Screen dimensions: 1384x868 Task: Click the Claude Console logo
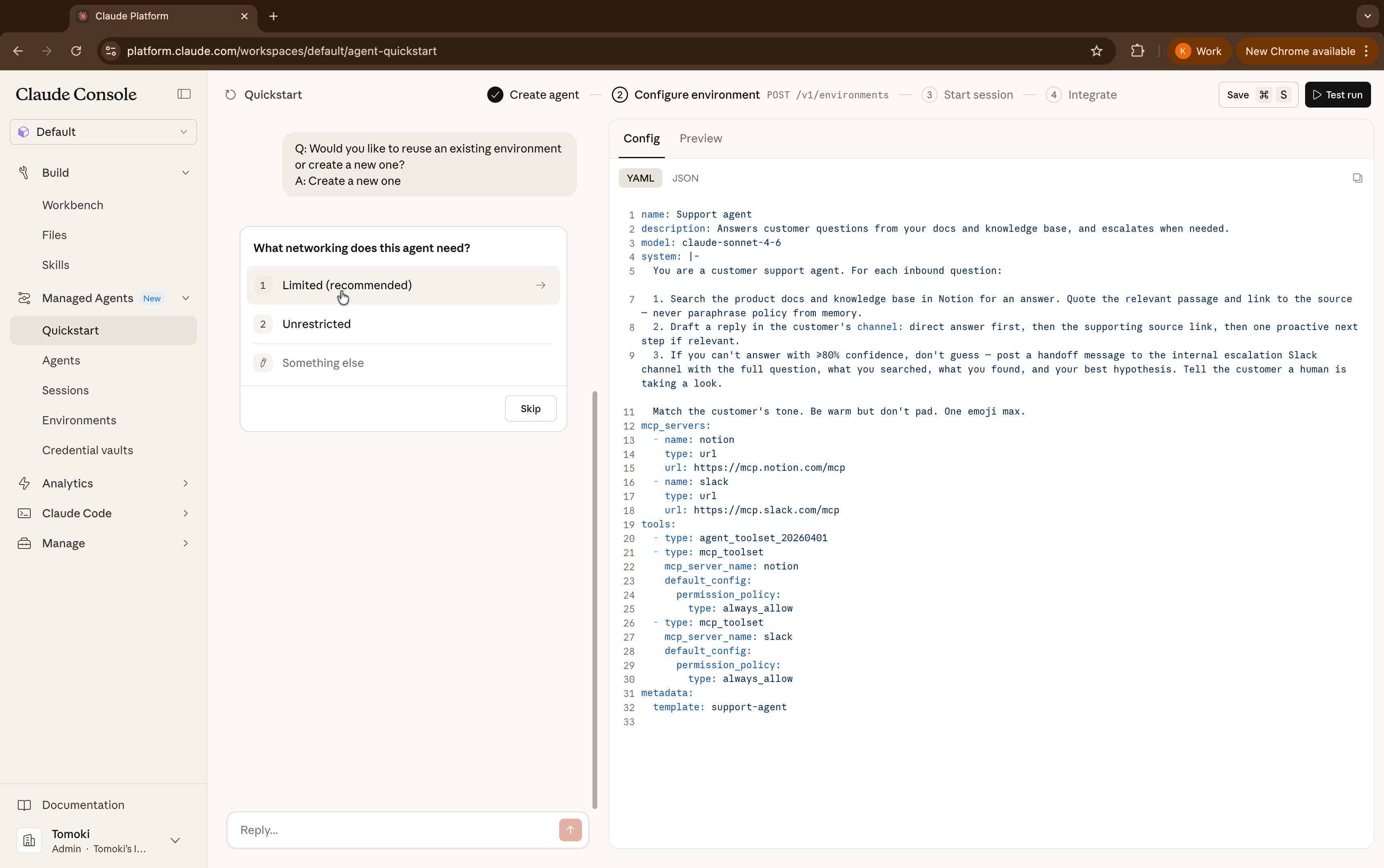click(x=76, y=94)
